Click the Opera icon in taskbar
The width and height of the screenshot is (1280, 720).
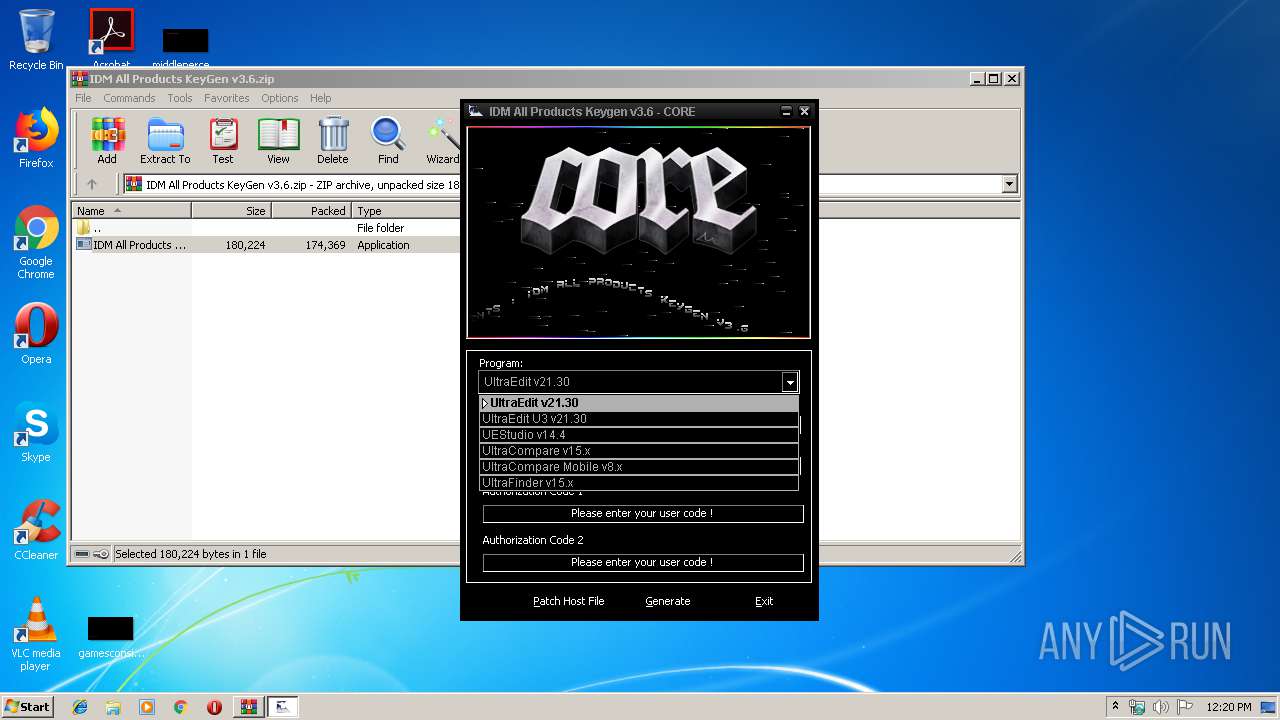(214, 707)
